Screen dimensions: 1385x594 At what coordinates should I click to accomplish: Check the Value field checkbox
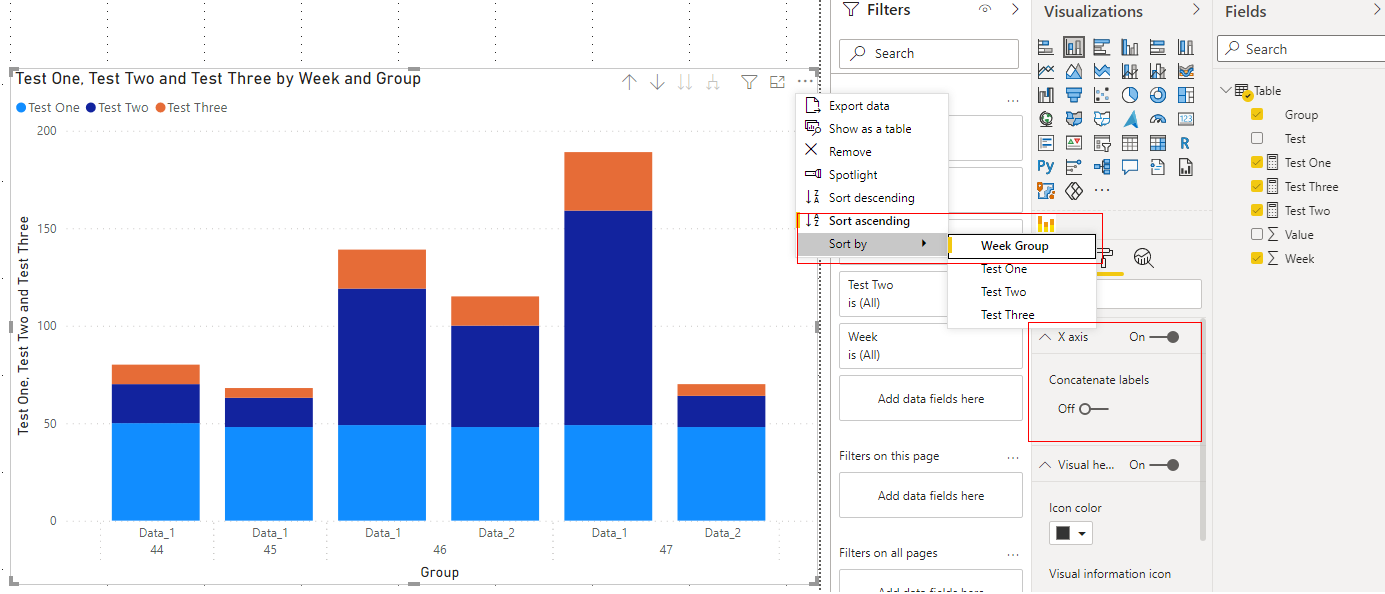1257,235
